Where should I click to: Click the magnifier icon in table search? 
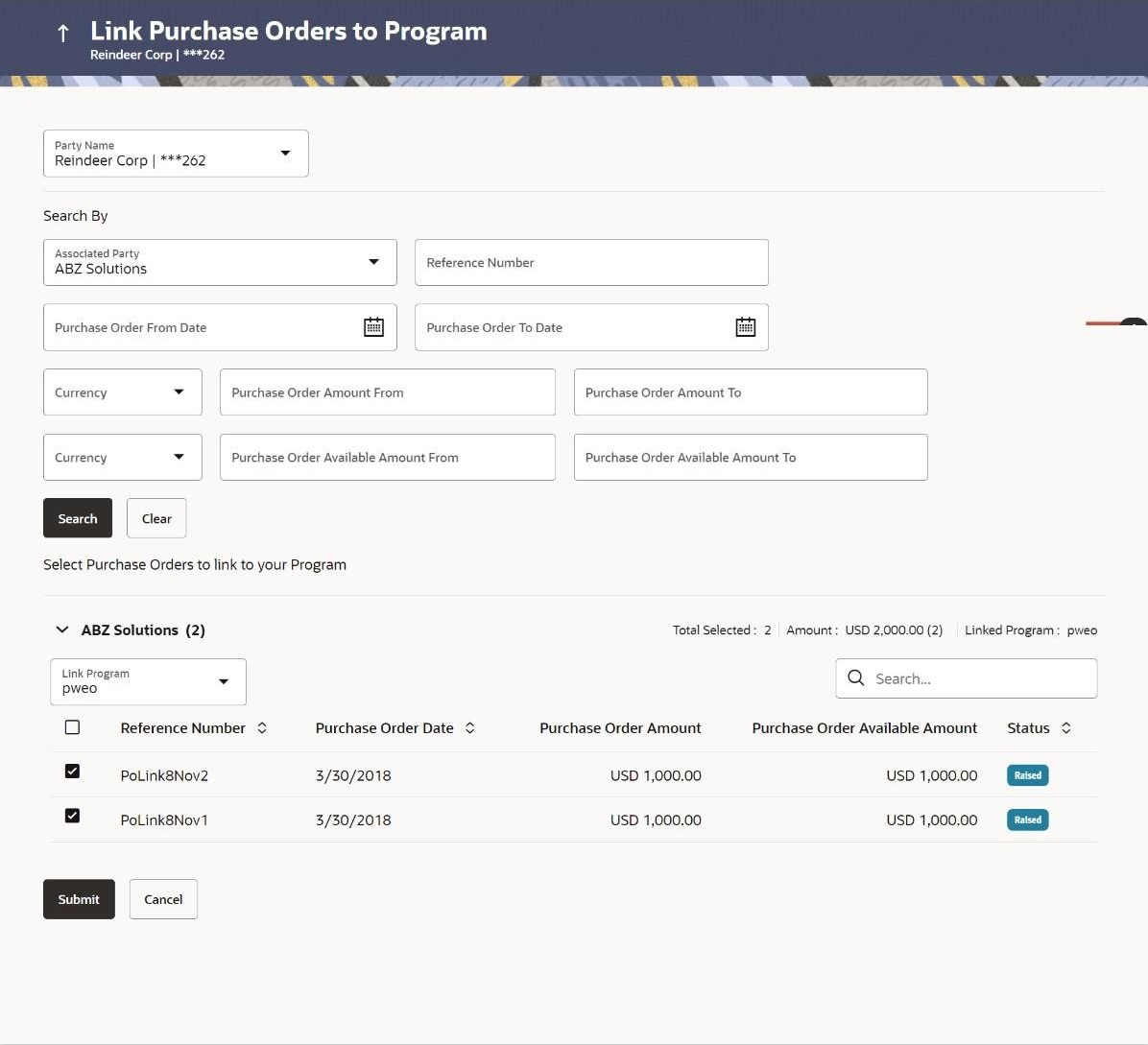pos(855,677)
